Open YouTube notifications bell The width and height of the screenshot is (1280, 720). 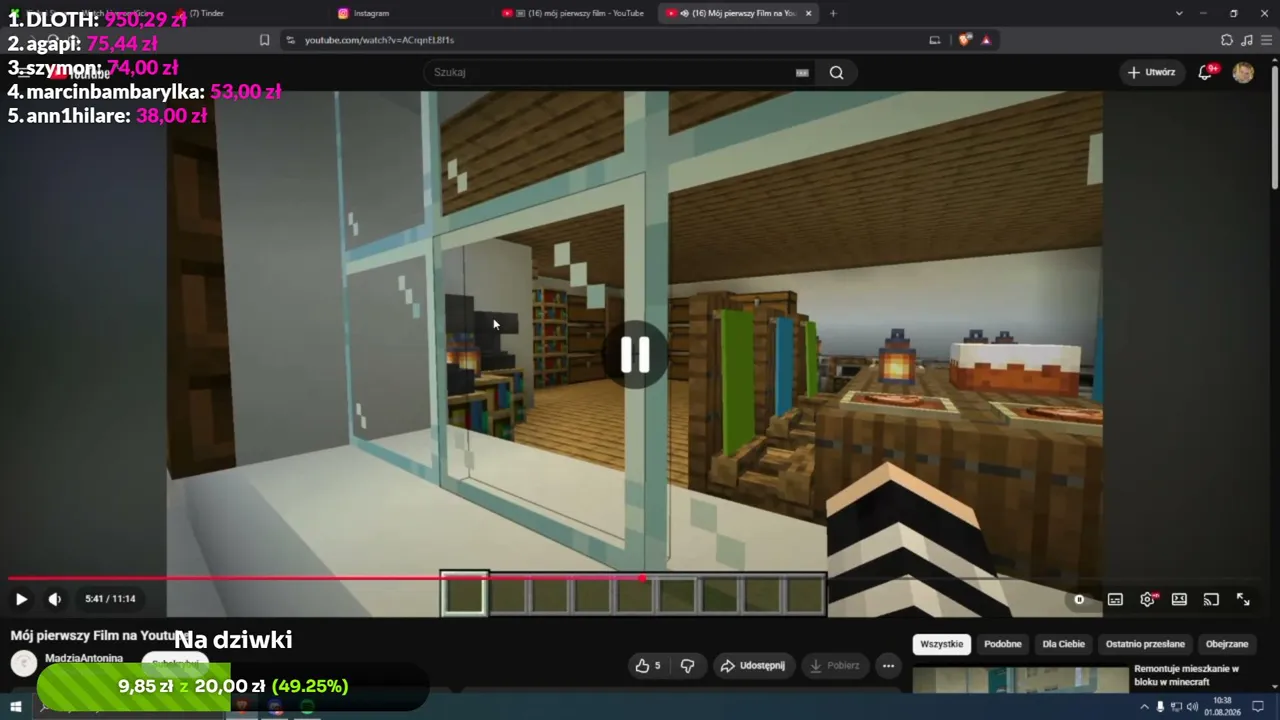[1206, 72]
